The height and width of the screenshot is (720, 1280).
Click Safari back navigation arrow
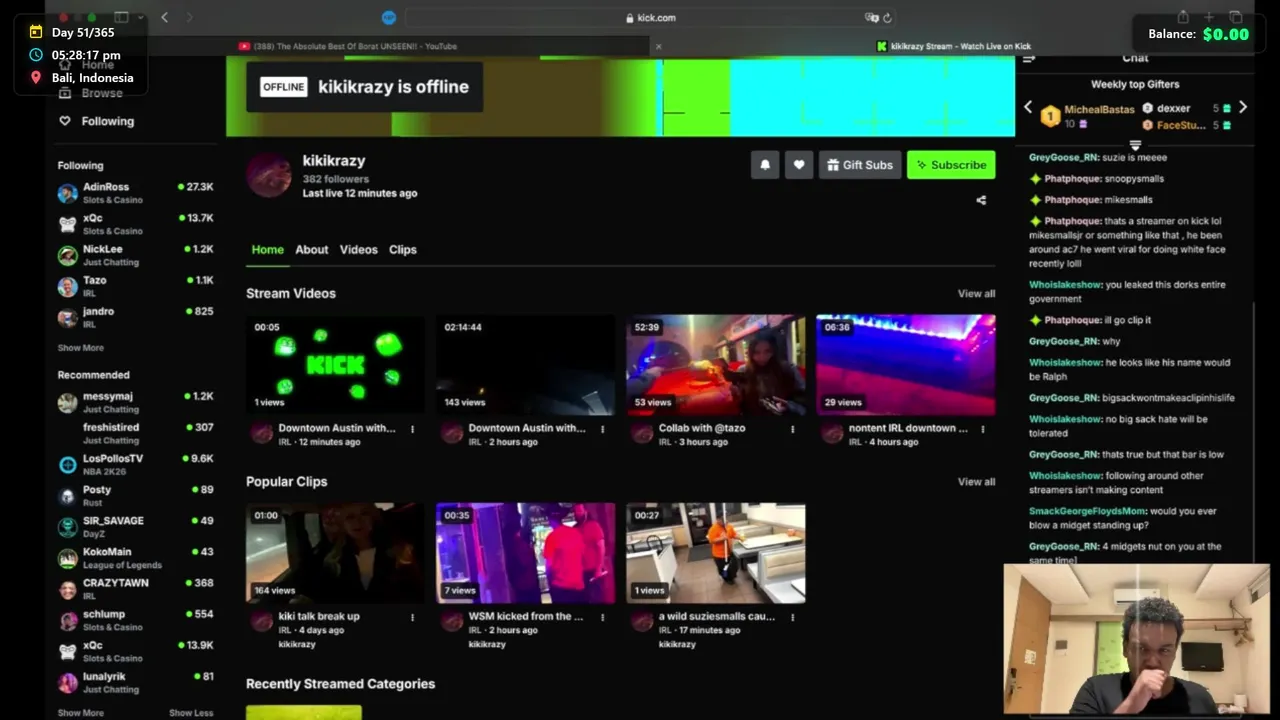point(164,17)
